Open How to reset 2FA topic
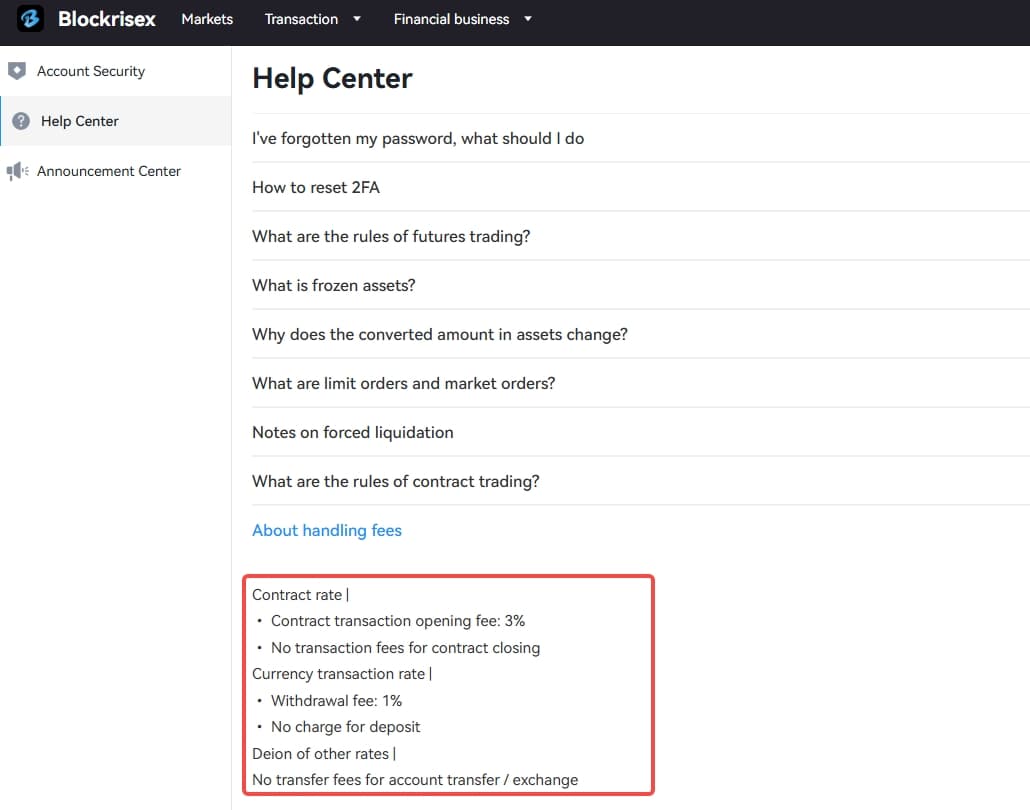The image size is (1030, 810). click(x=316, y=187)
